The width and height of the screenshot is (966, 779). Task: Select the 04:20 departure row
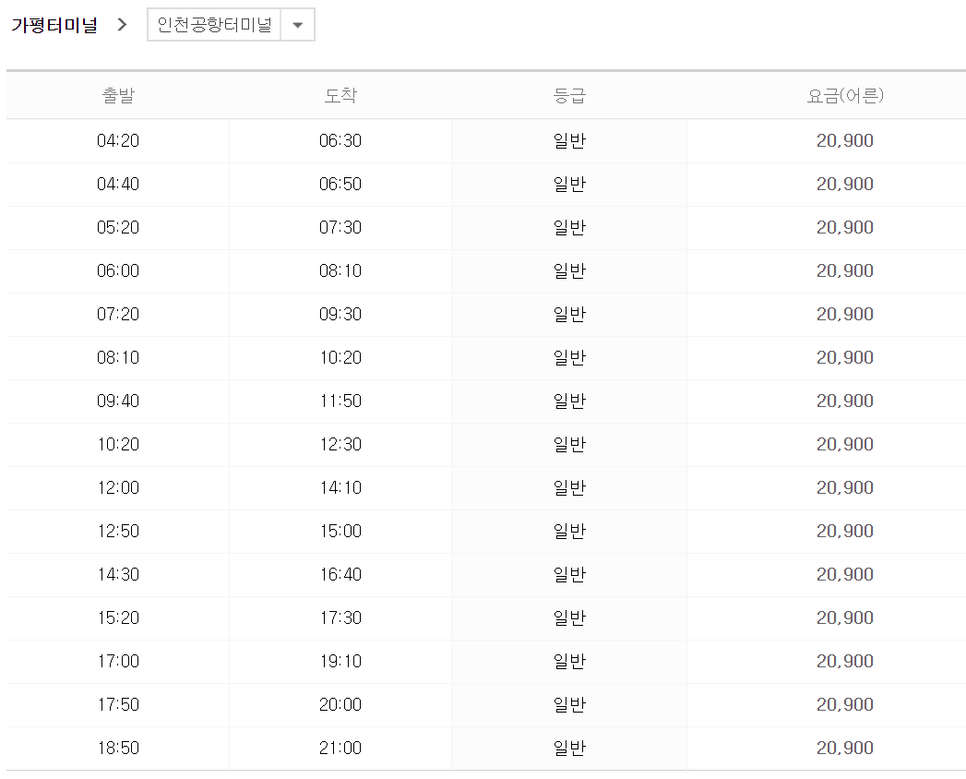(x=486, y=141)
